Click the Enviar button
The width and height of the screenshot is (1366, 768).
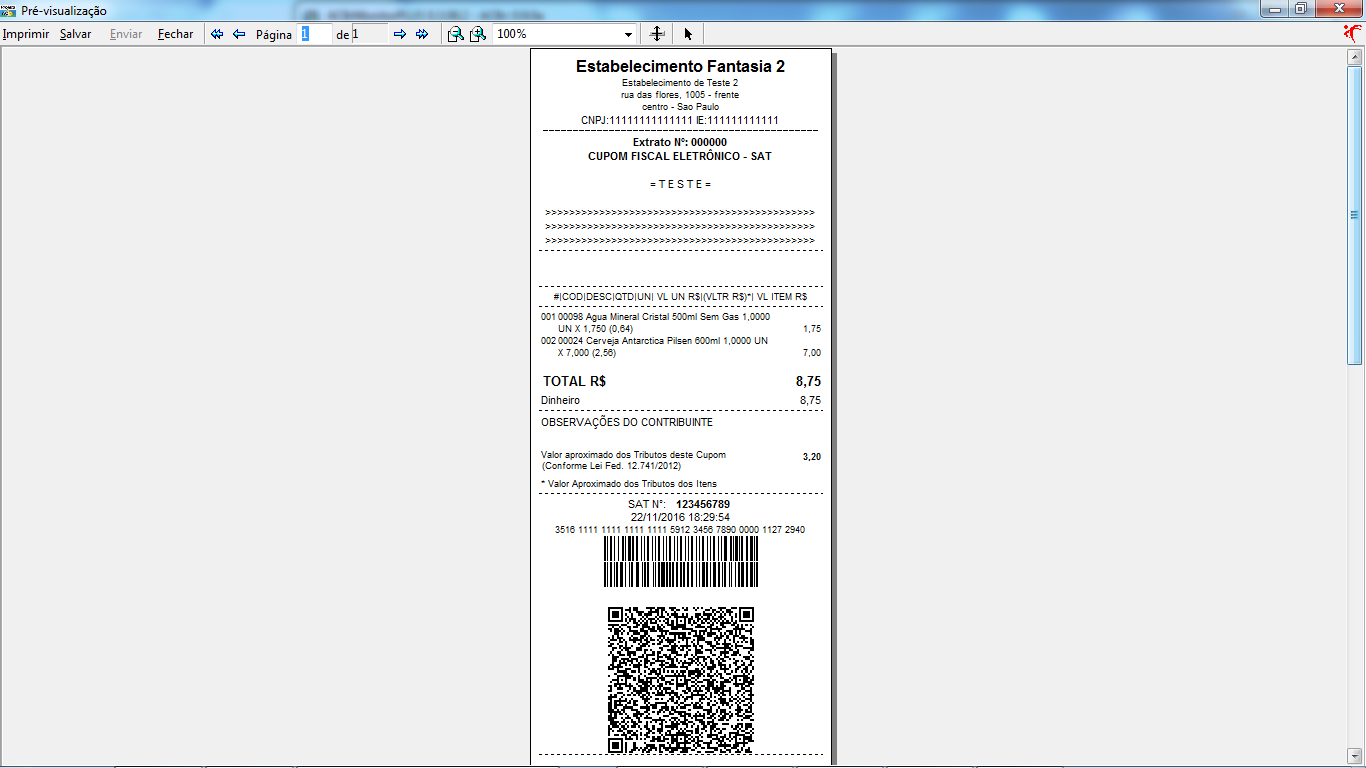tap(126, 34)
